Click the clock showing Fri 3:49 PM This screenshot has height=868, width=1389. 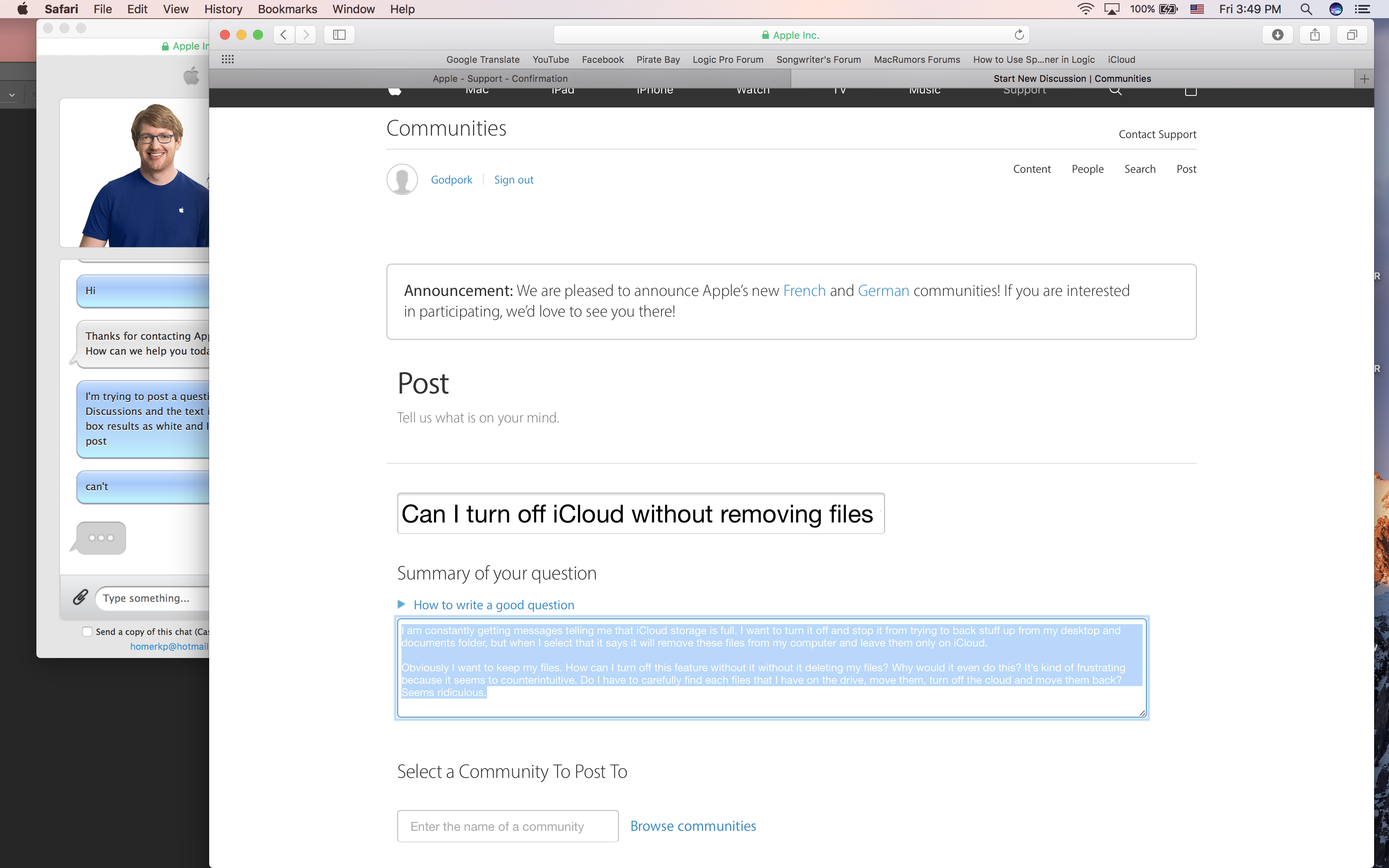1250,9
